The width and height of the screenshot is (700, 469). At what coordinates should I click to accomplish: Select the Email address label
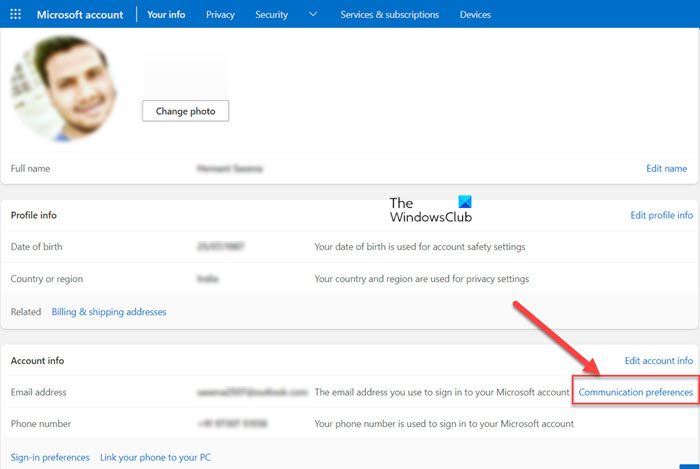coord(38,392)
